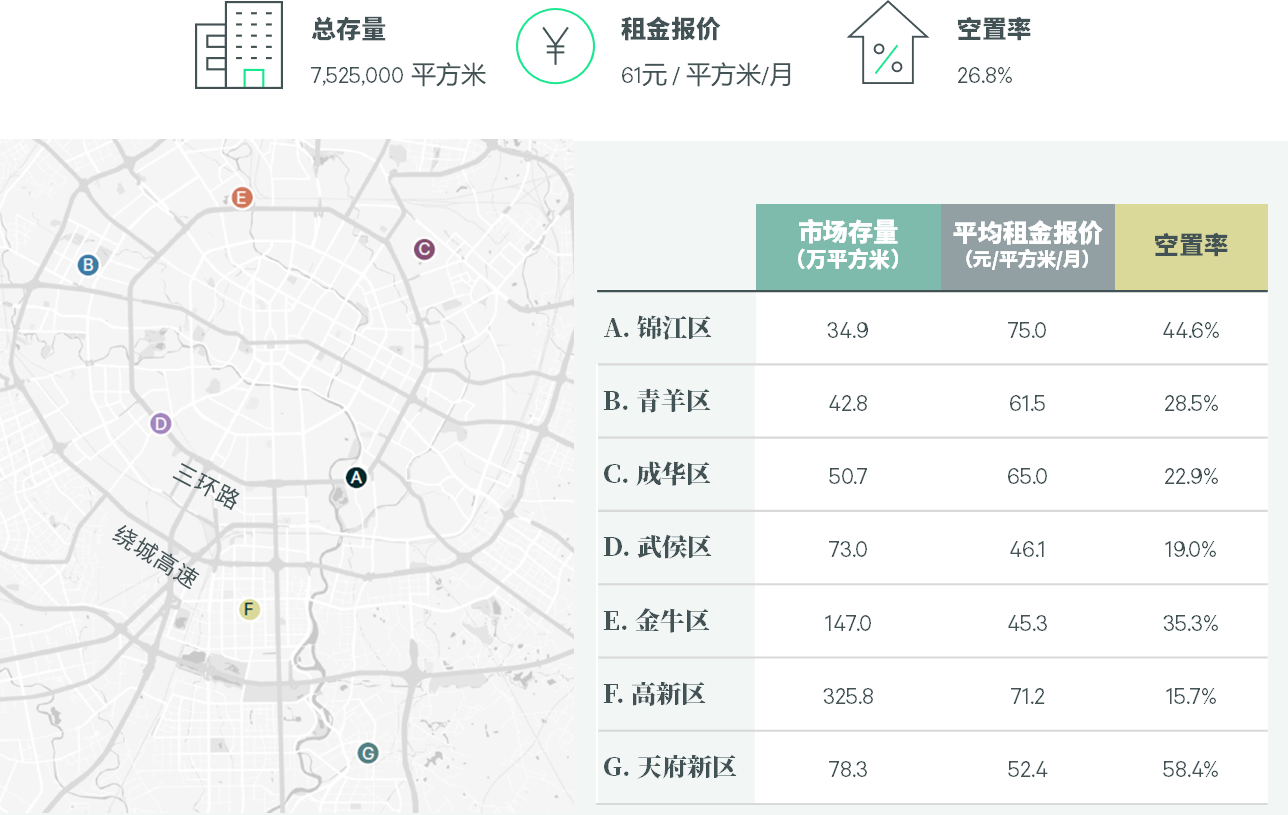1288x815 pixels.
Task: Click the house percent icon for 空置率
Action: point(887,46)
